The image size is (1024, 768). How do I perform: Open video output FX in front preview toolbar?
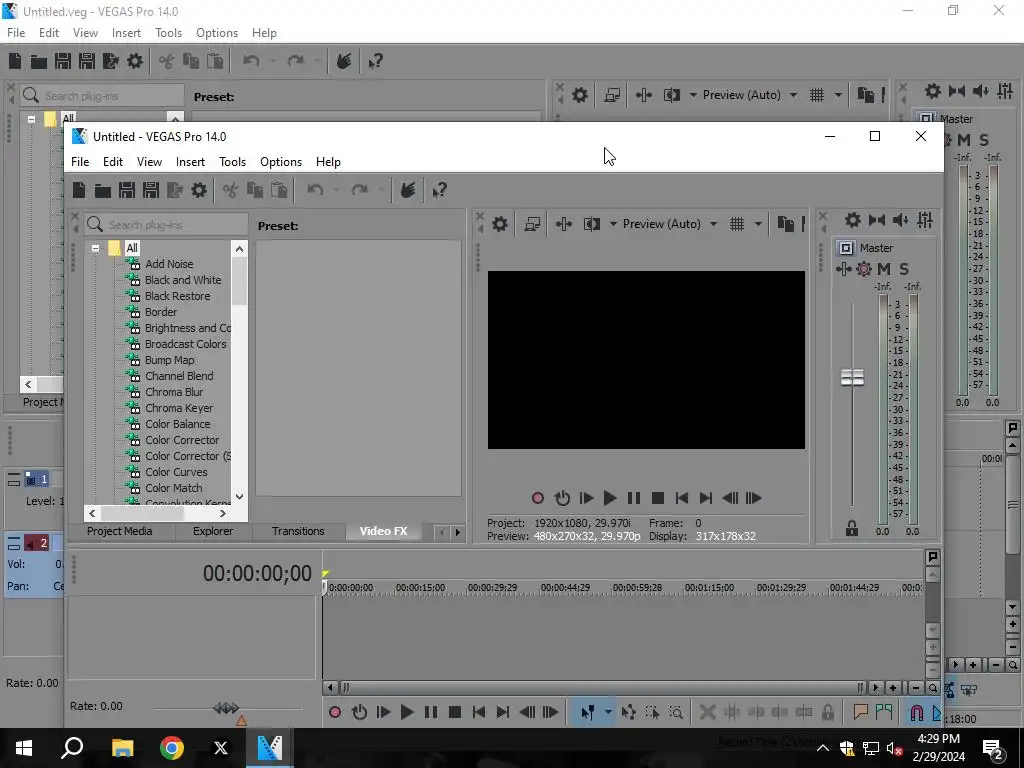(564, 224)
